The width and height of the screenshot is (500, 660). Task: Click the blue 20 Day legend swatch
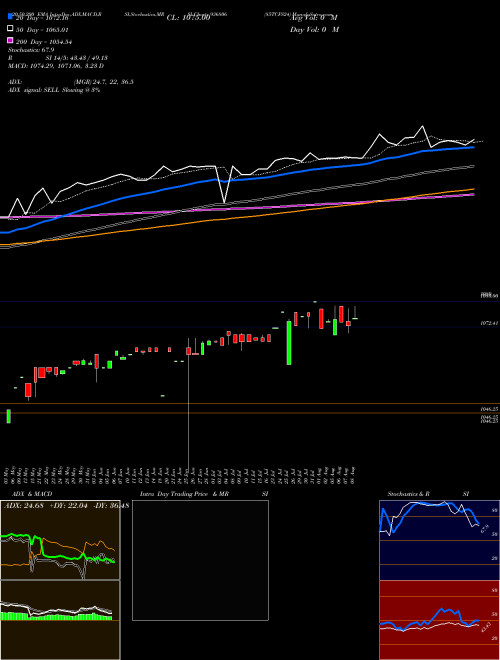[x=11, y=17]
